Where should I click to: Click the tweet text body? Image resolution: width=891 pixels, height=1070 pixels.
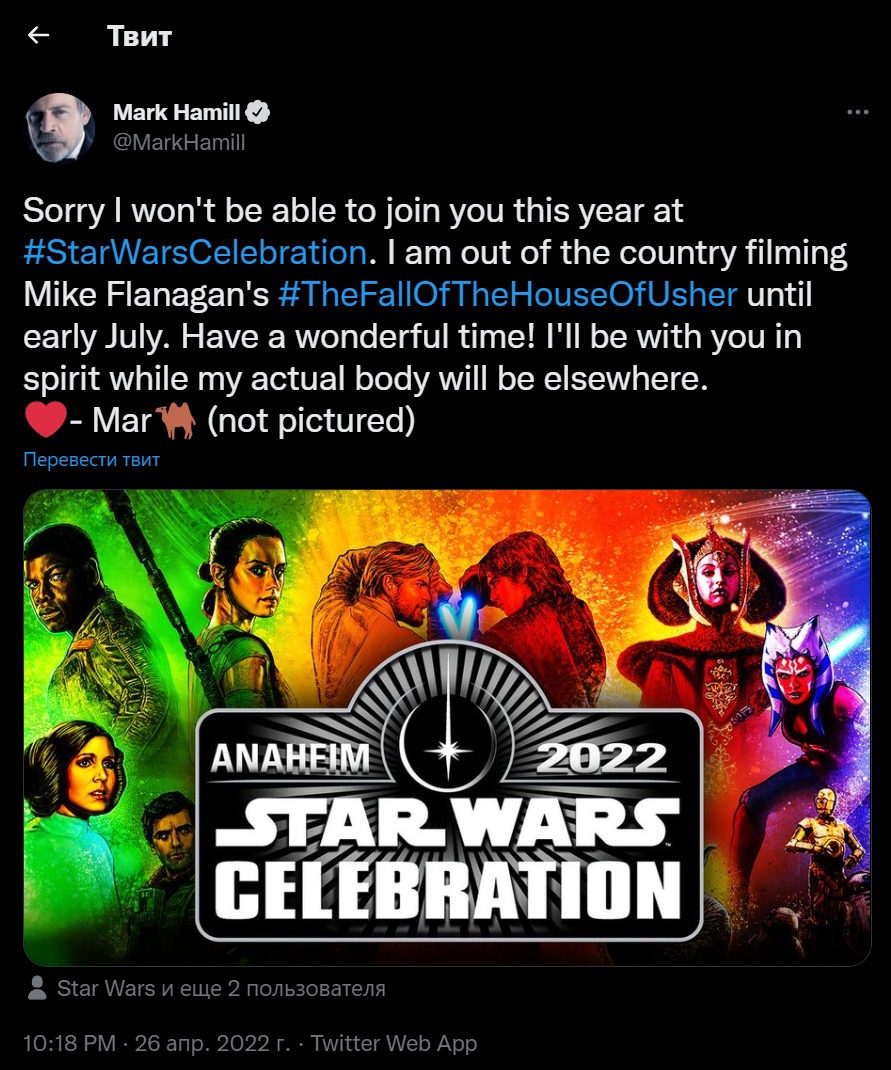435,315
